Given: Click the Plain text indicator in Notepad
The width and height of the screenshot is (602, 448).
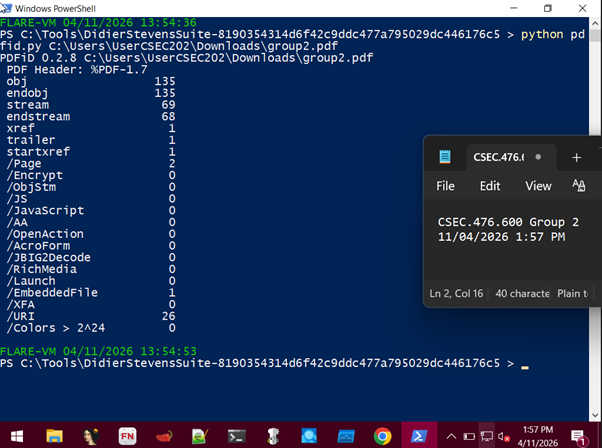Looking at the screenshot, I should pyautogui.click(x=572, y=294).
